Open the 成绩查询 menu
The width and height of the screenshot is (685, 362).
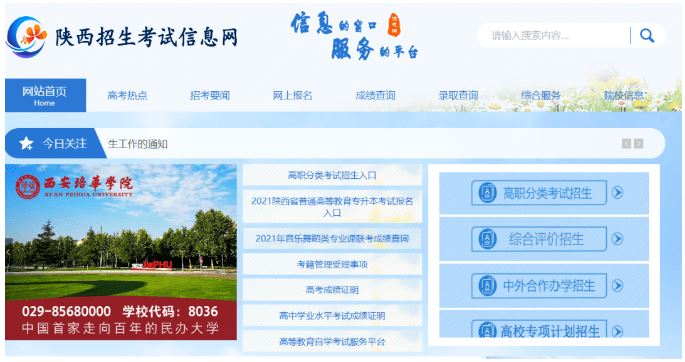click(375, 96)
